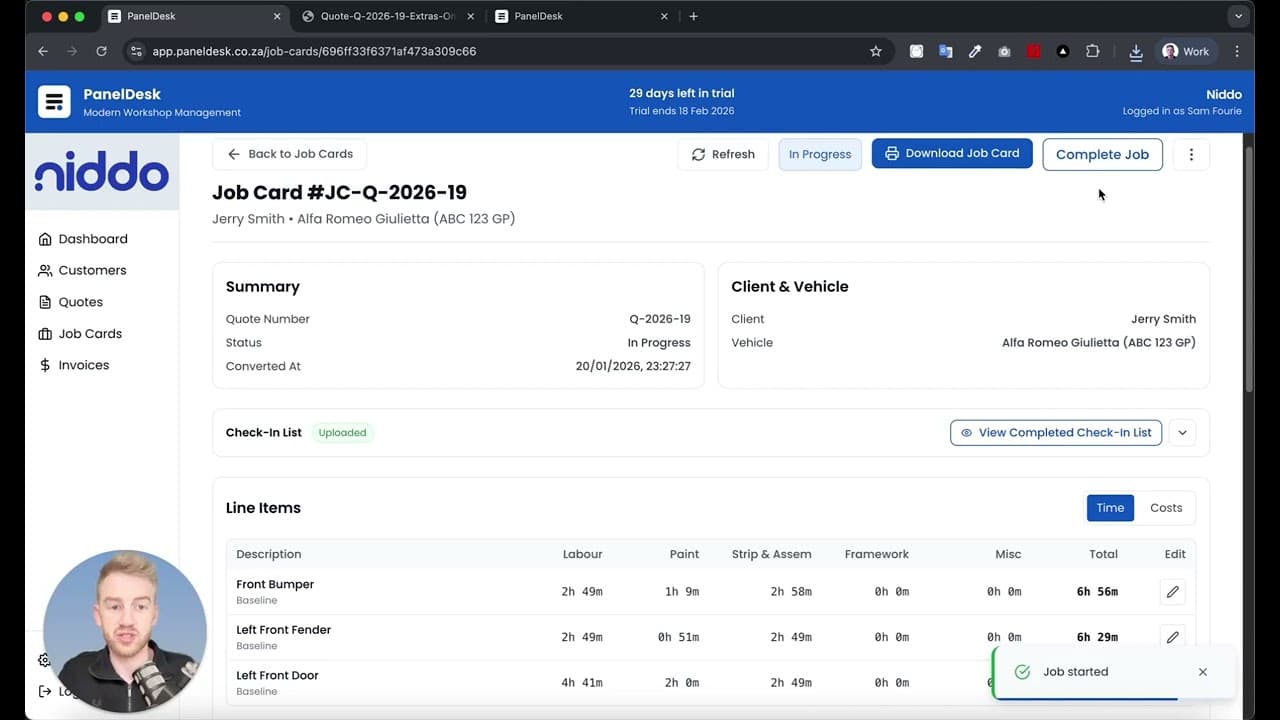The image size is (1280, 720).
Task: Open the Dashboard from the sidebar
Action: click(x=93, y=238)
